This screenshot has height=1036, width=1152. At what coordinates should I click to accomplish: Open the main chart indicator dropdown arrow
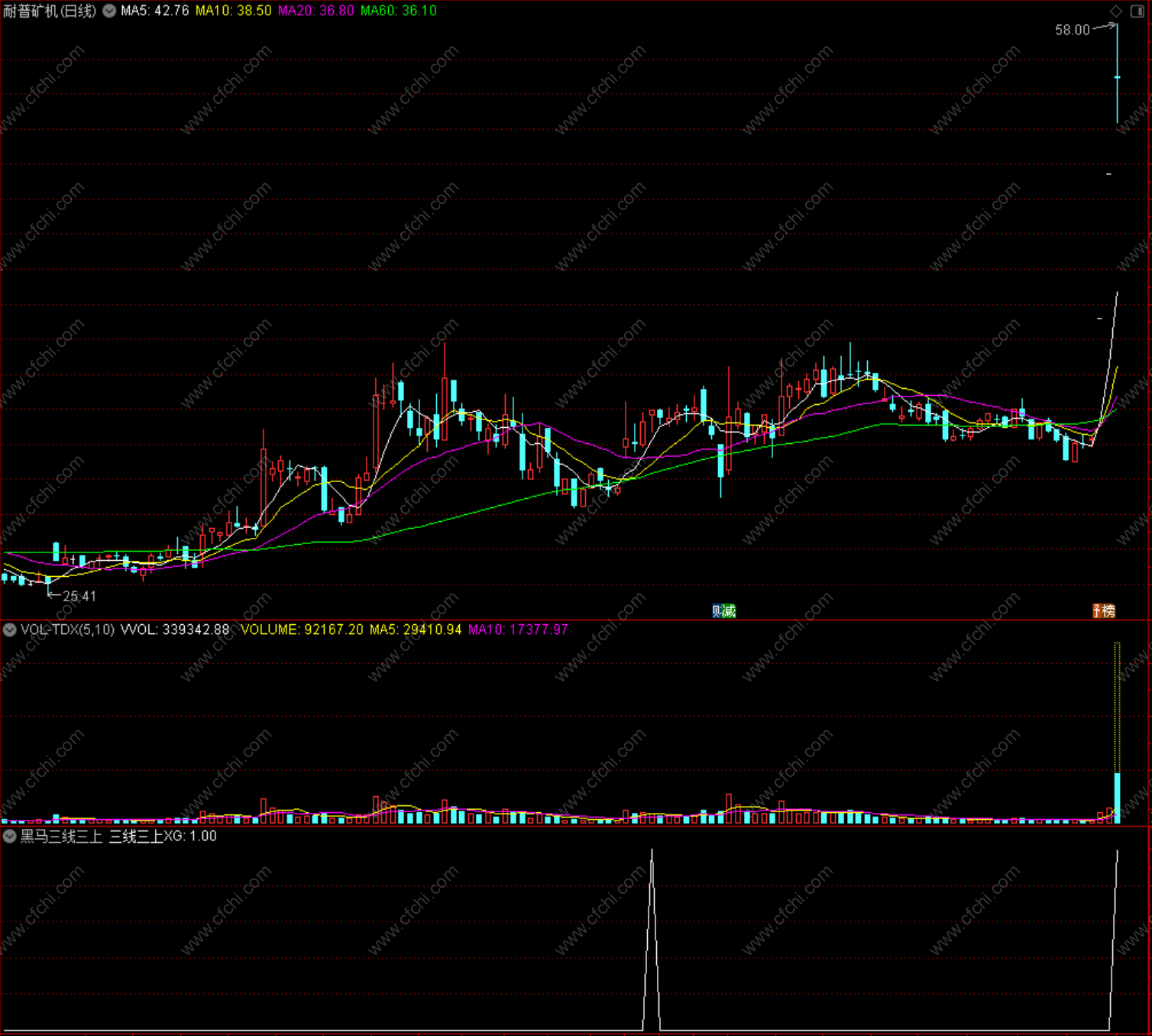109,11
